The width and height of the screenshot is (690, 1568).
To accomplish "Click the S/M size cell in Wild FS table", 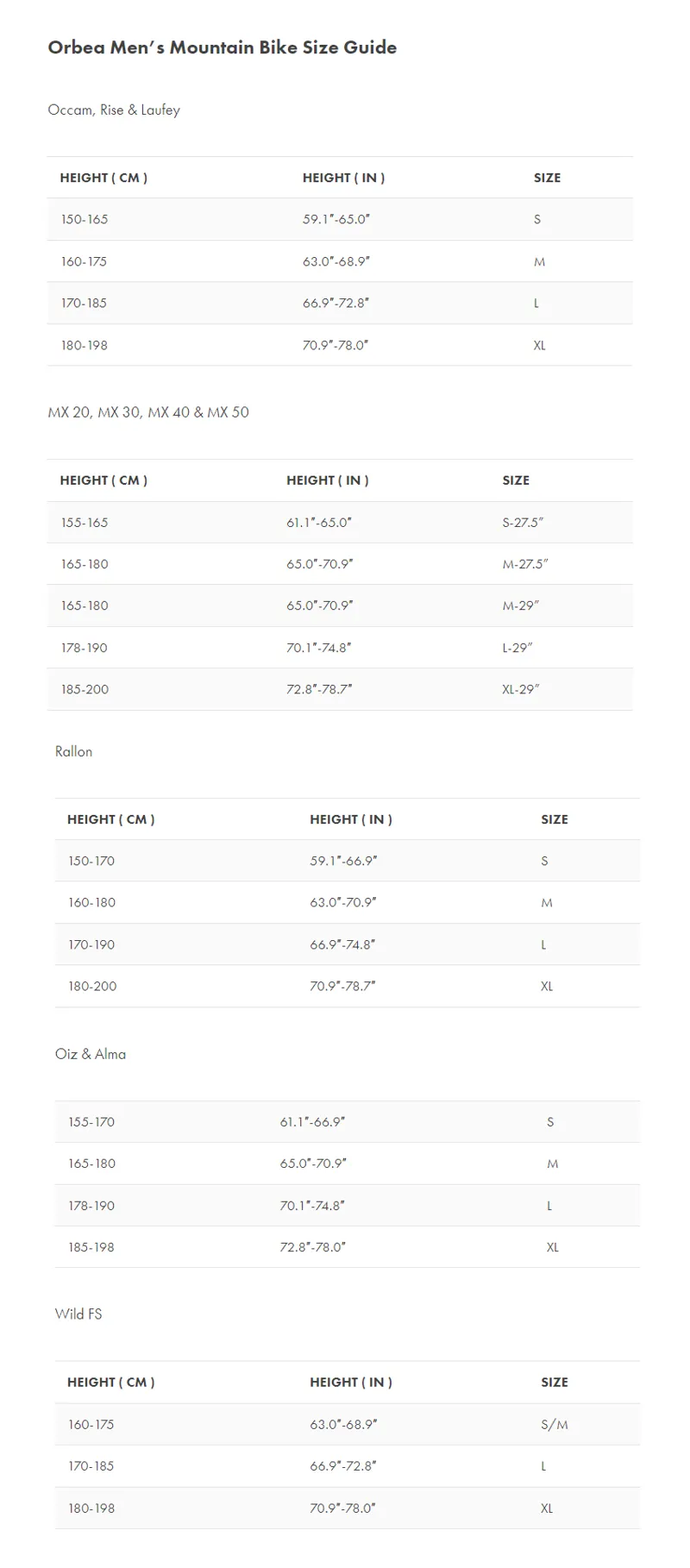I will tap(555, 1425).
